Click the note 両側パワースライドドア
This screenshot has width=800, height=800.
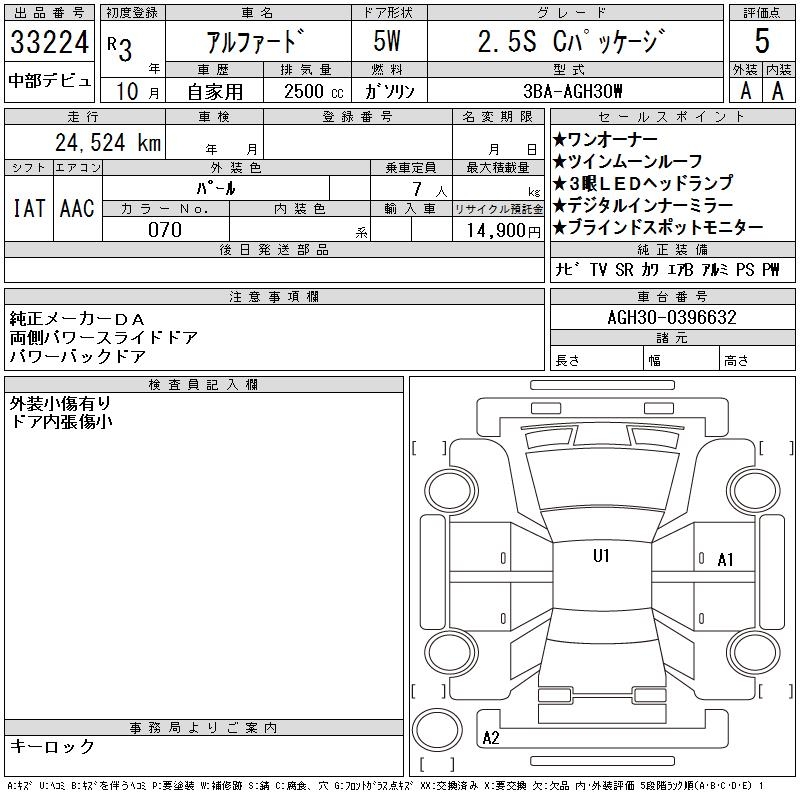click(x=104, y=338)
